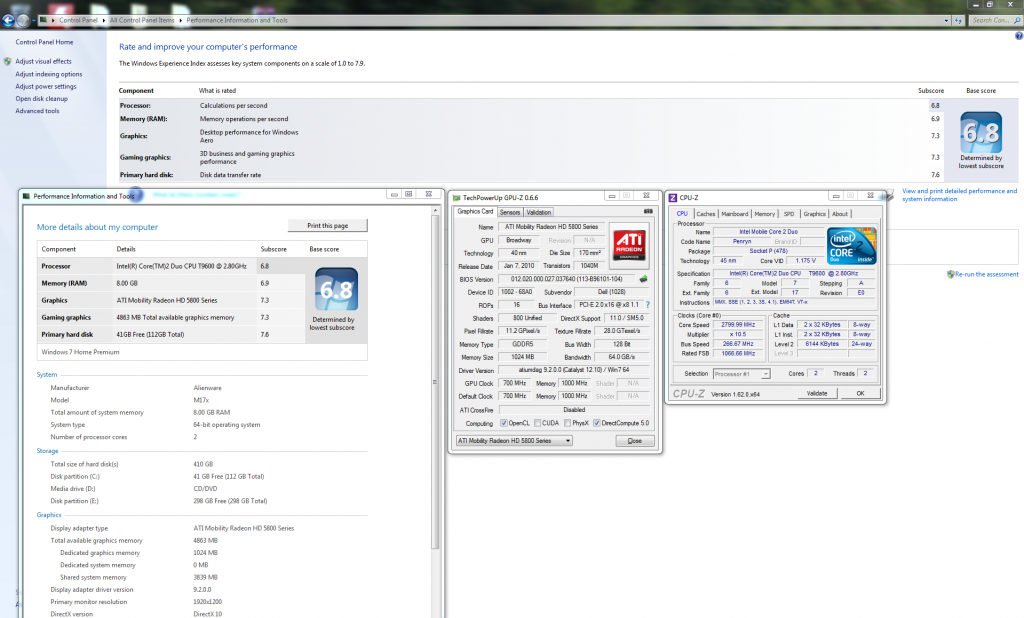Click the CPU-Z title bar app icon
This screenshot has height=618, width=1024.
(673, 197)
